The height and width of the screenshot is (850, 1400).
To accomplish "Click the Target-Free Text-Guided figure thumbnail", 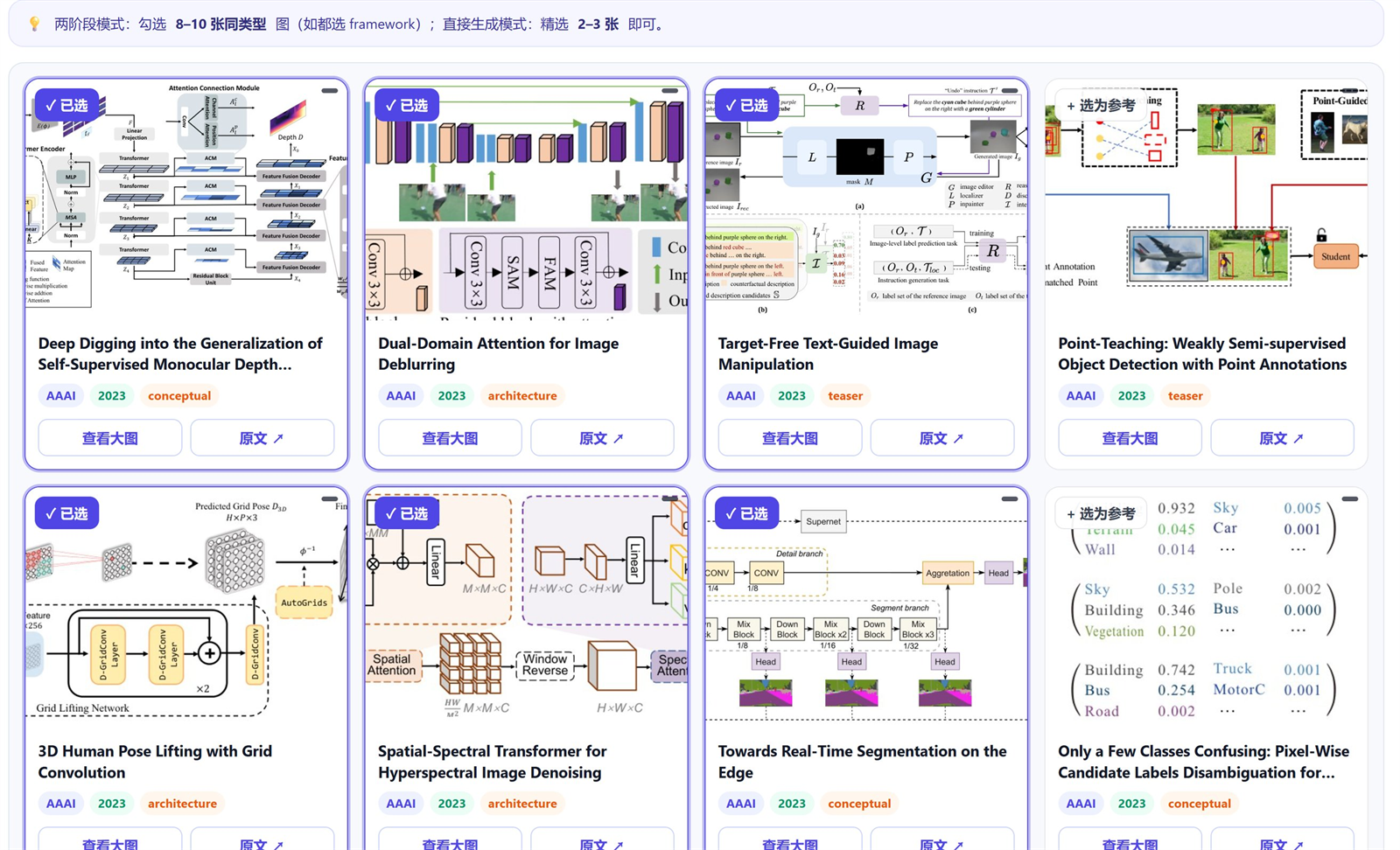I will pos(866,199).
